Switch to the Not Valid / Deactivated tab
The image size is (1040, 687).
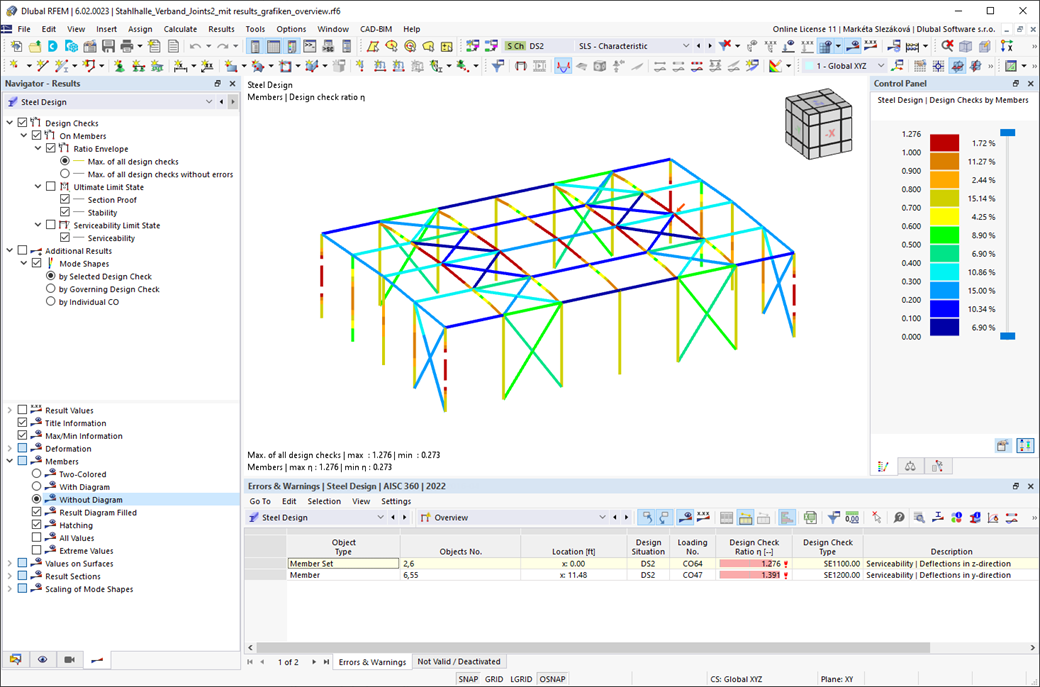[459, 661]
